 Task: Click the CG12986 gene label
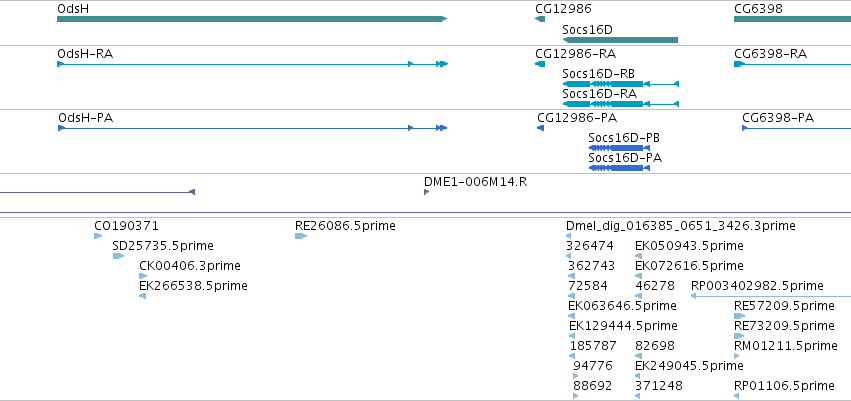click(563, 9)
